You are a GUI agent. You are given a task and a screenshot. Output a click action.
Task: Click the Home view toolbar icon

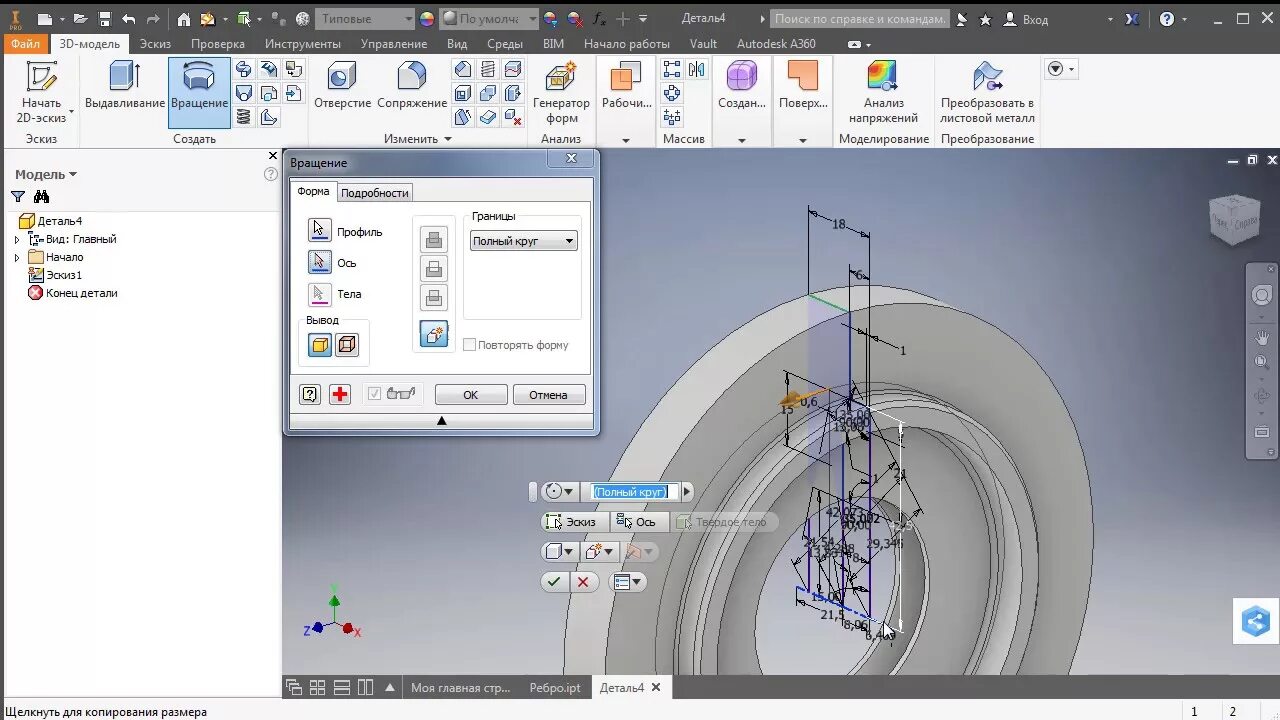[183, 19]
